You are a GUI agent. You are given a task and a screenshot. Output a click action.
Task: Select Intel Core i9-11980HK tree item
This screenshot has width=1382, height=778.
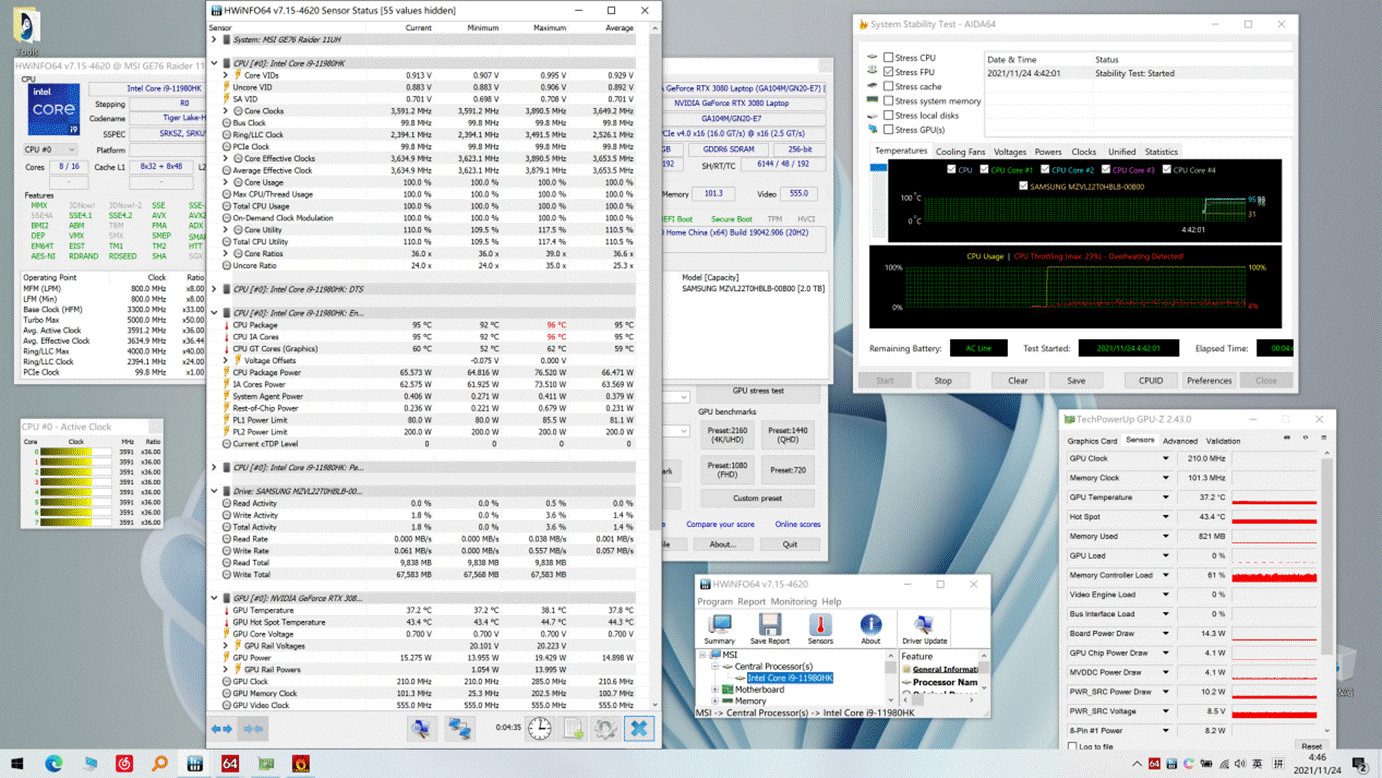(x=789, y=678)
